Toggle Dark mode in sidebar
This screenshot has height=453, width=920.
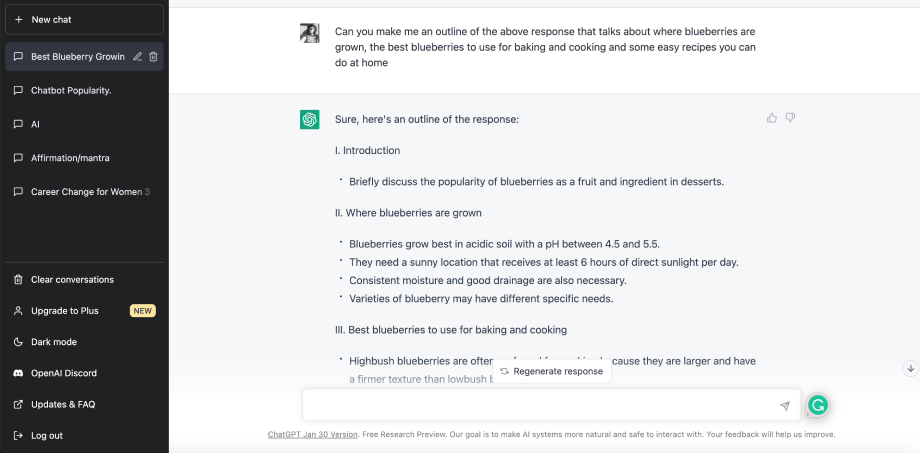(54, 342)
